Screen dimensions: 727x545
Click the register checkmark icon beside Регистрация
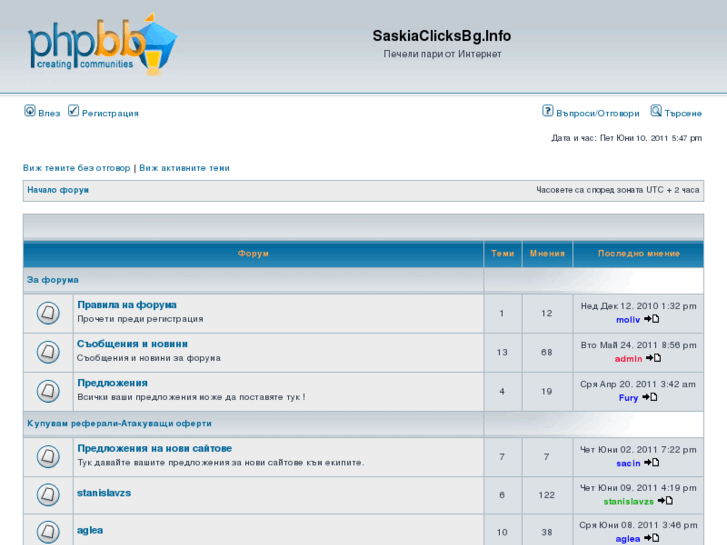[x=73, y=111]
